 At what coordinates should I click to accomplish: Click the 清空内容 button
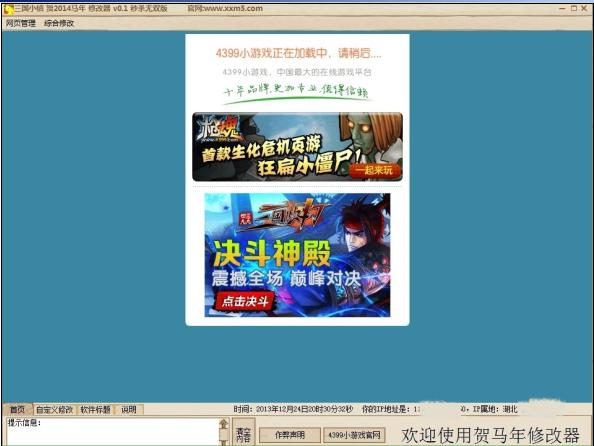click(x=243, y=433)
